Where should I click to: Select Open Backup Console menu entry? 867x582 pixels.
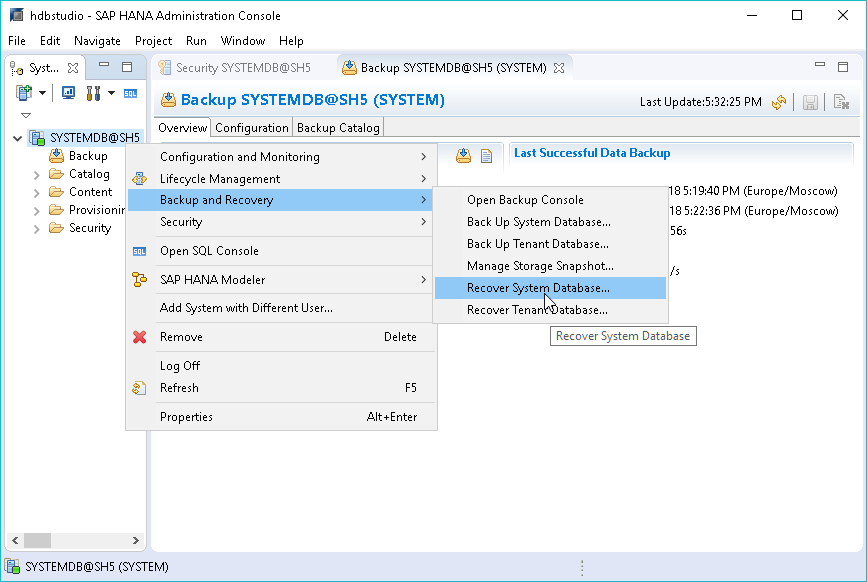click(x=525, y=200)
